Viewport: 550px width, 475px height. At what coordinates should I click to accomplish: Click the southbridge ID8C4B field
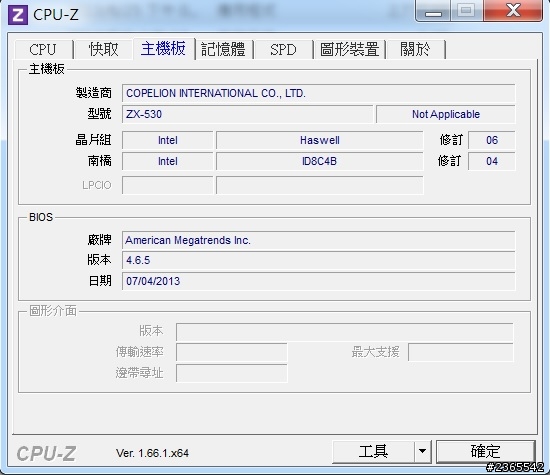pos(320,161)
